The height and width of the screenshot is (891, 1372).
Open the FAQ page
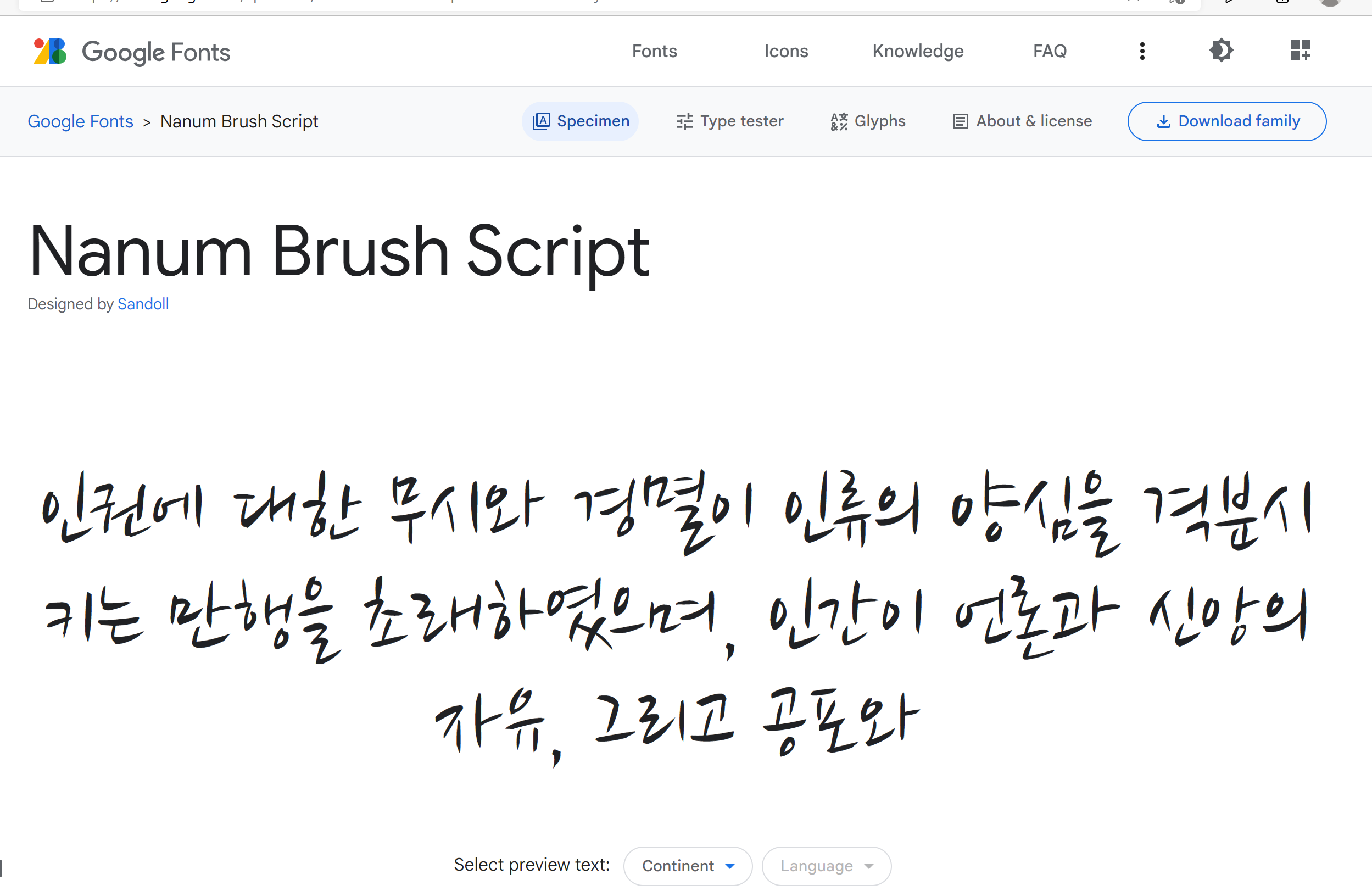tap(1050, 51)
